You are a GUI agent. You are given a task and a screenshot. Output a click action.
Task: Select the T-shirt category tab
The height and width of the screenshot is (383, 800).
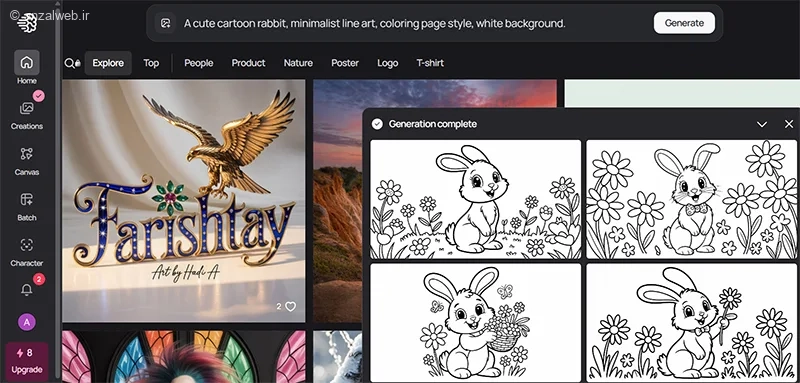tap(430, 63)
